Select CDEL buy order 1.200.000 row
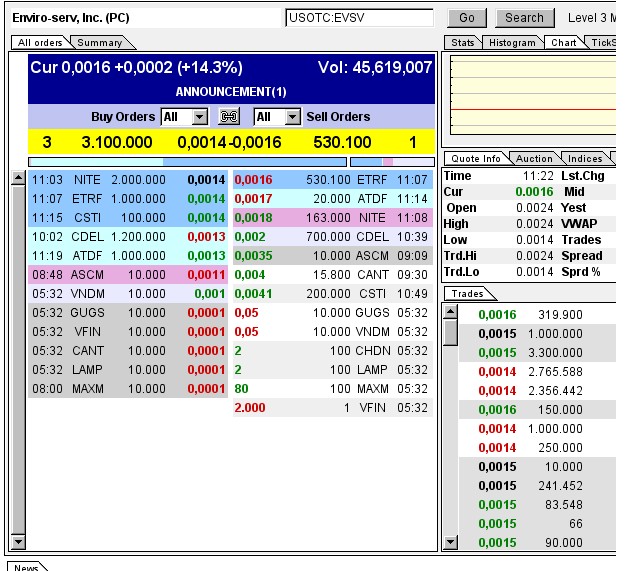This screenshot has width=626, height=571. 128,237
